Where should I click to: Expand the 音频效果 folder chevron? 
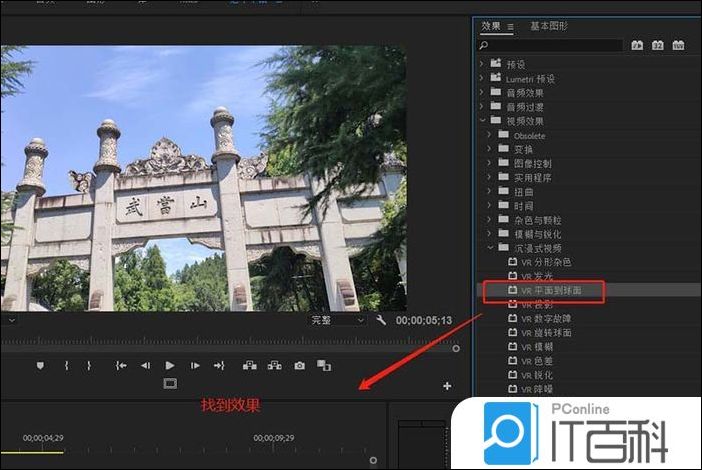pyautogui.click(x=482, y=93)
